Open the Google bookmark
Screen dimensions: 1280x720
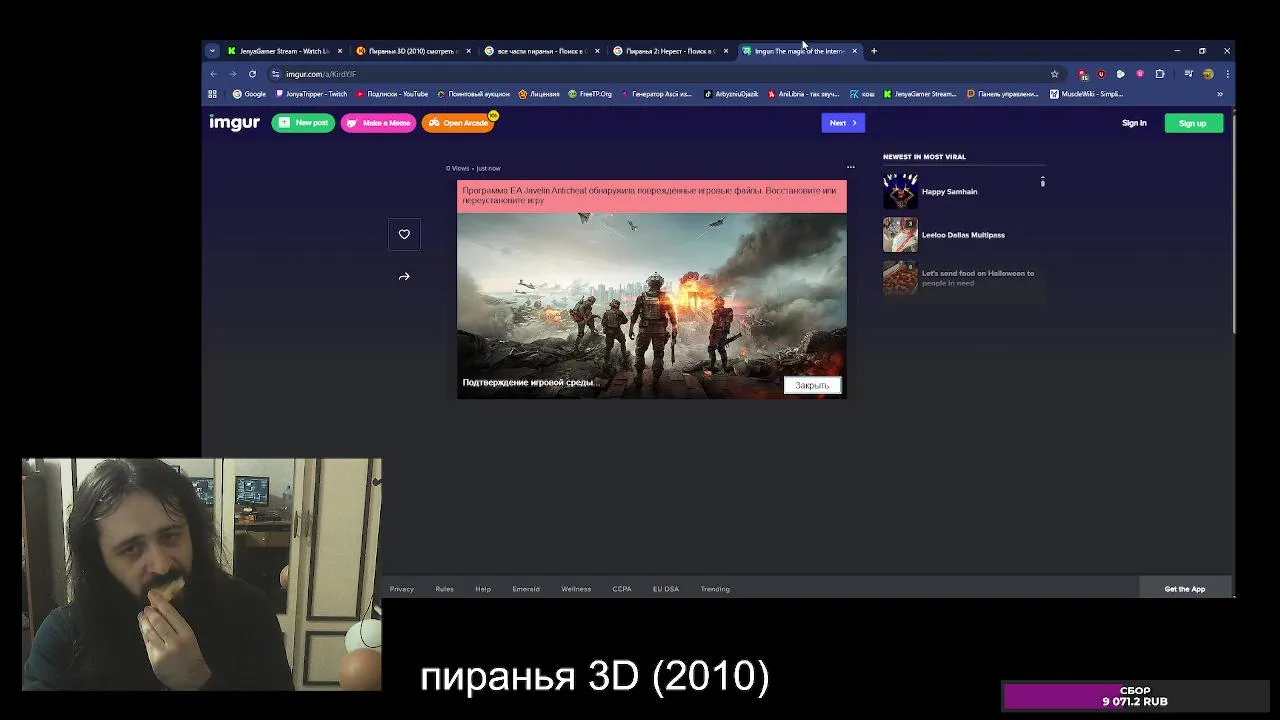(250, 94)
